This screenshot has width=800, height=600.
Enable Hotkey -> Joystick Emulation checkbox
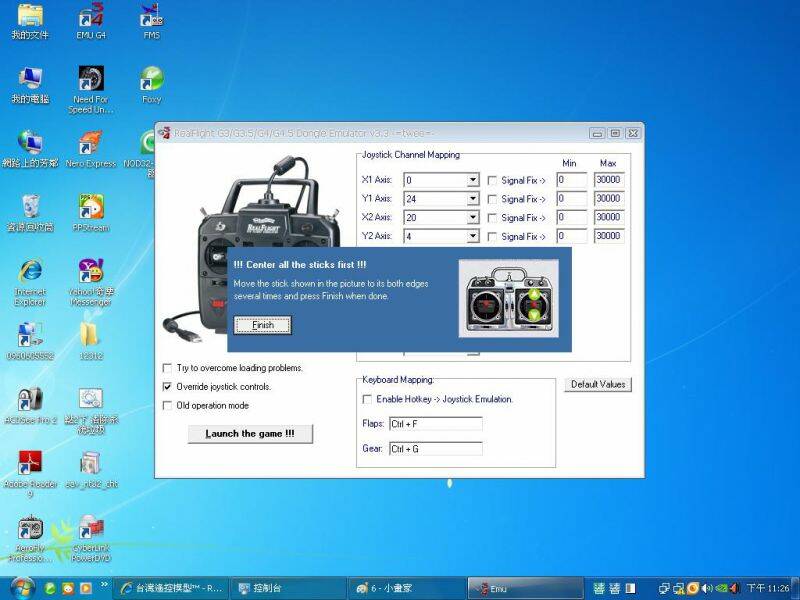click(367, 399)
